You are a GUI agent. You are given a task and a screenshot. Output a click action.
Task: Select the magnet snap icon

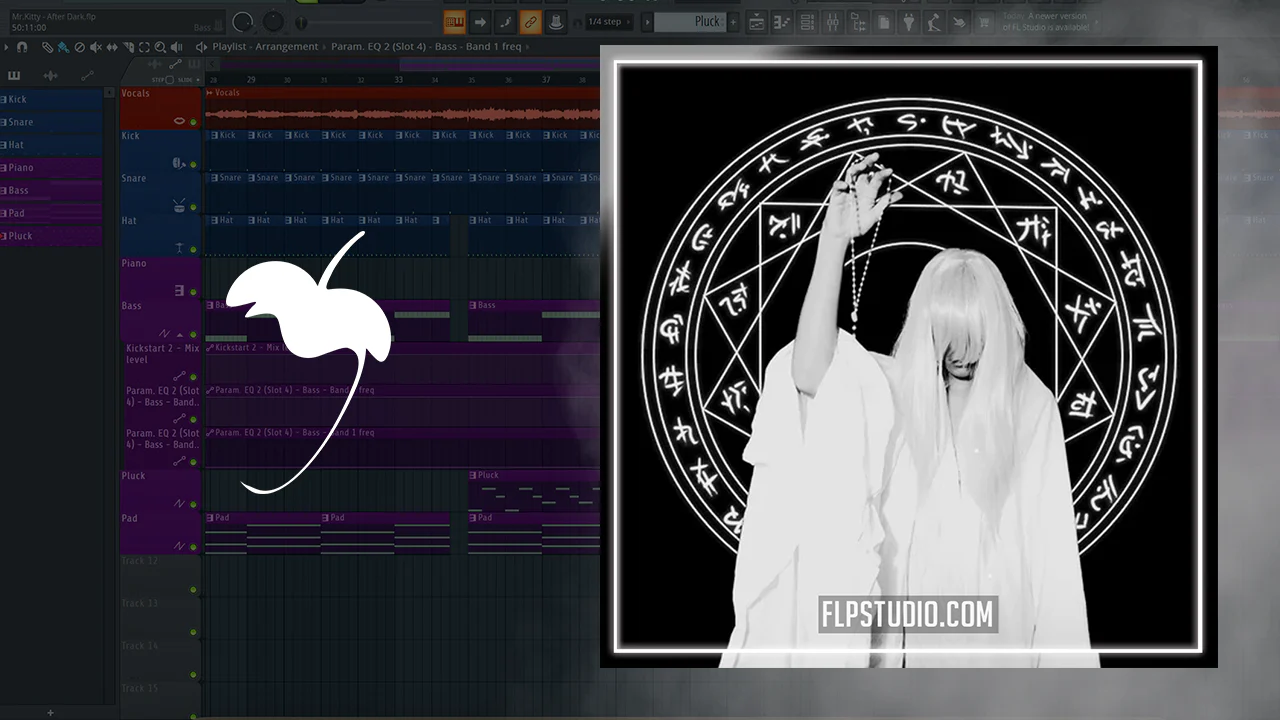click(x=22, y=47)
